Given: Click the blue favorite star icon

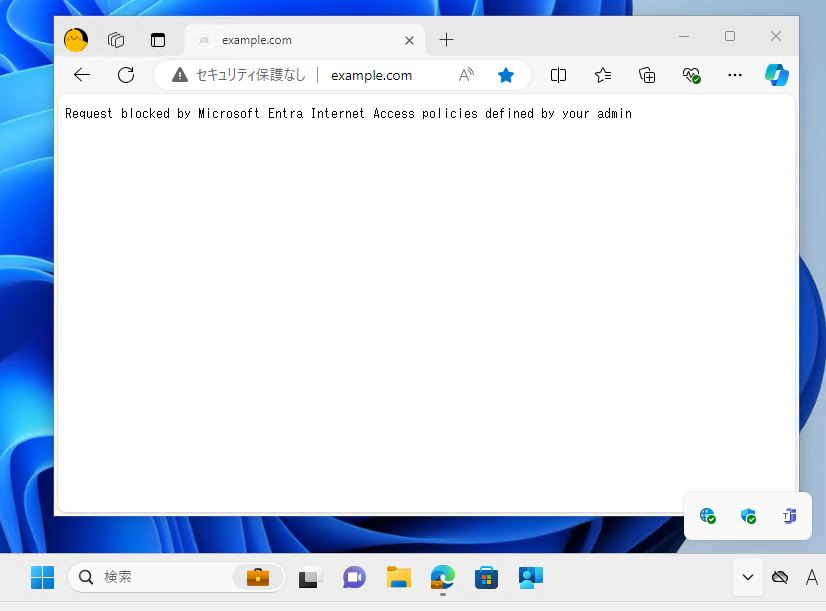Looking at the screenshot, I should [506, 75].
